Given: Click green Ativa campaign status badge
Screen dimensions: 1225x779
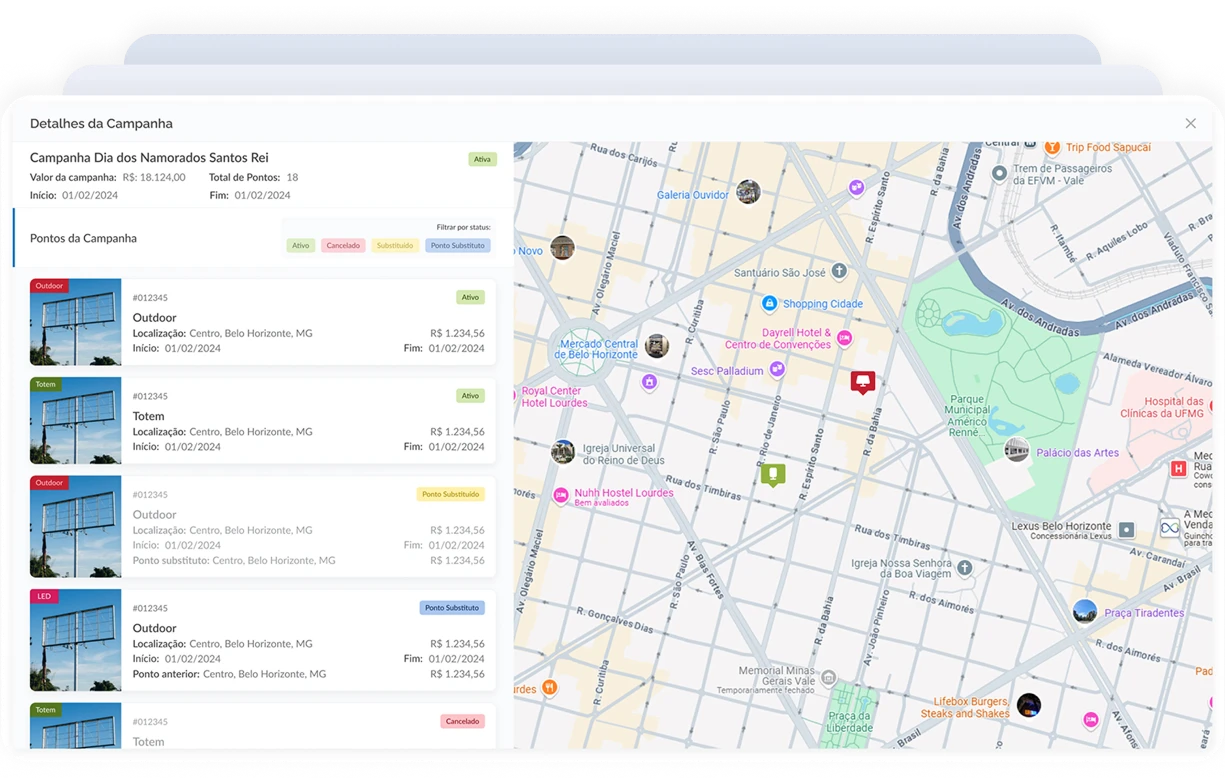Looking at the screenshot, I should coord(483,159).
